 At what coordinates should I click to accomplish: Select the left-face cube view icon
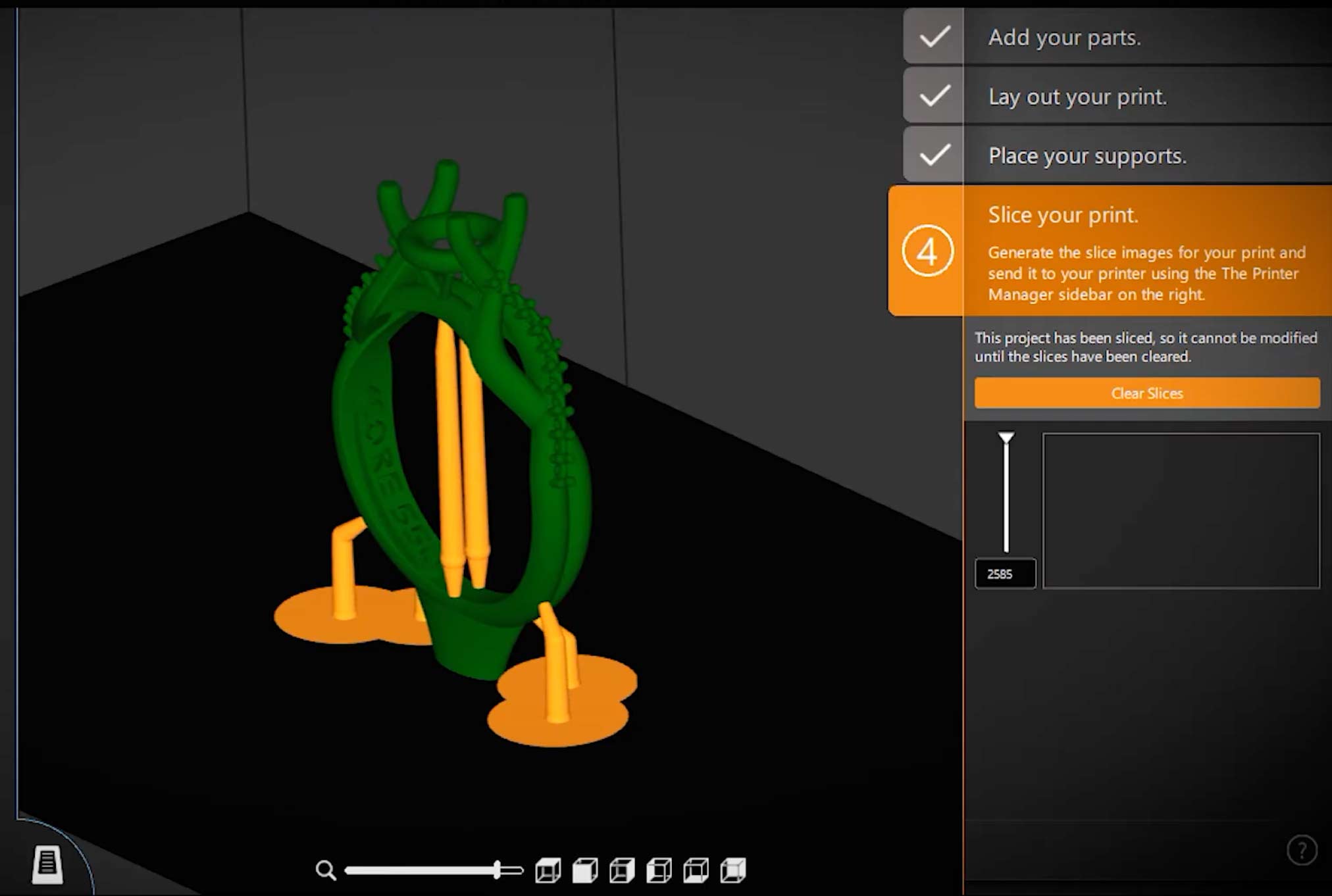coord(659,870)
